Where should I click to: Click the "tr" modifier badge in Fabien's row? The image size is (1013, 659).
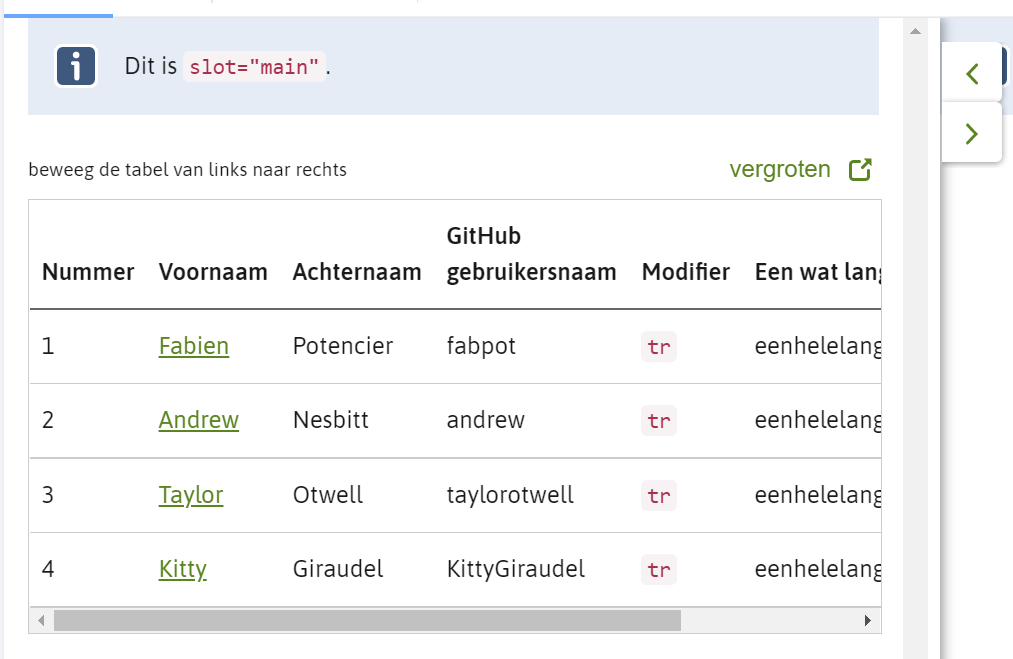[658, 346]
